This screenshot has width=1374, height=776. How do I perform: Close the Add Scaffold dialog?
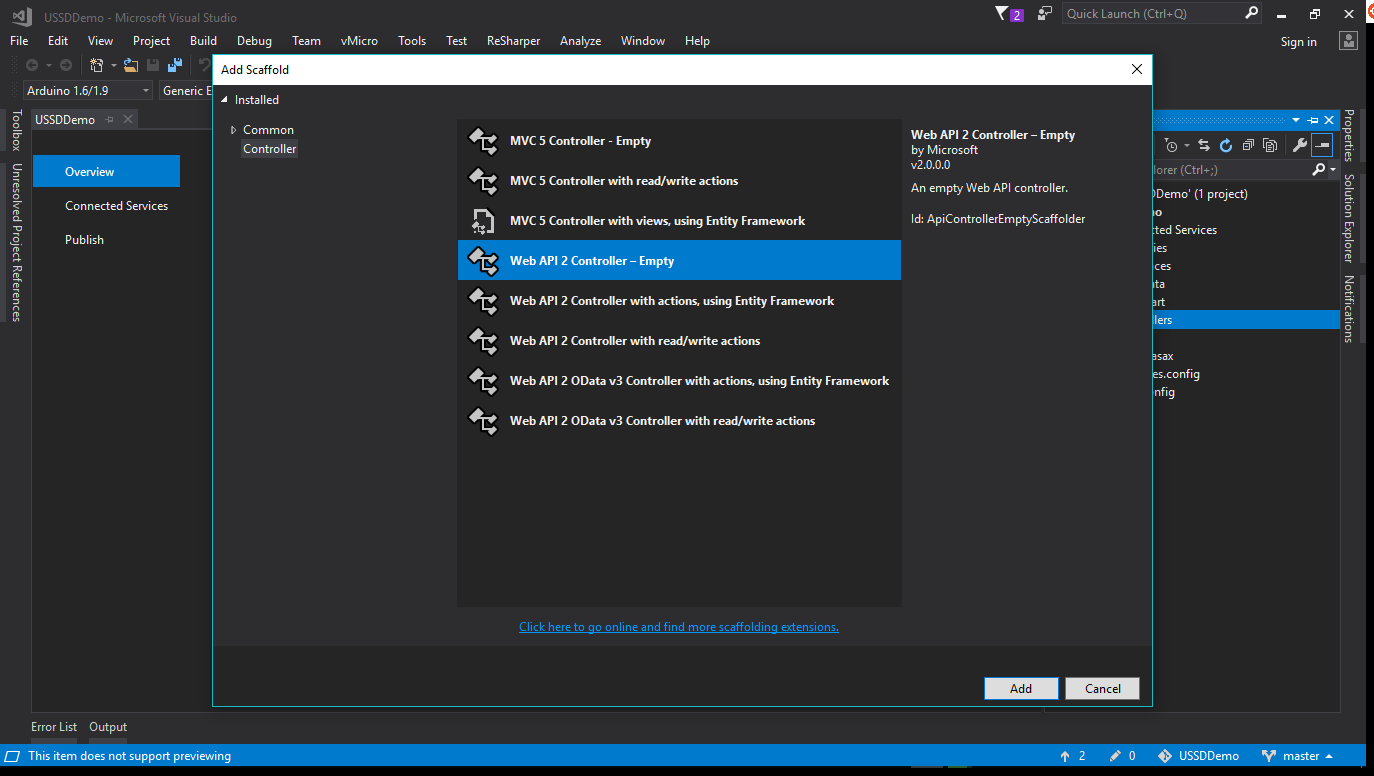[1136, 70]
